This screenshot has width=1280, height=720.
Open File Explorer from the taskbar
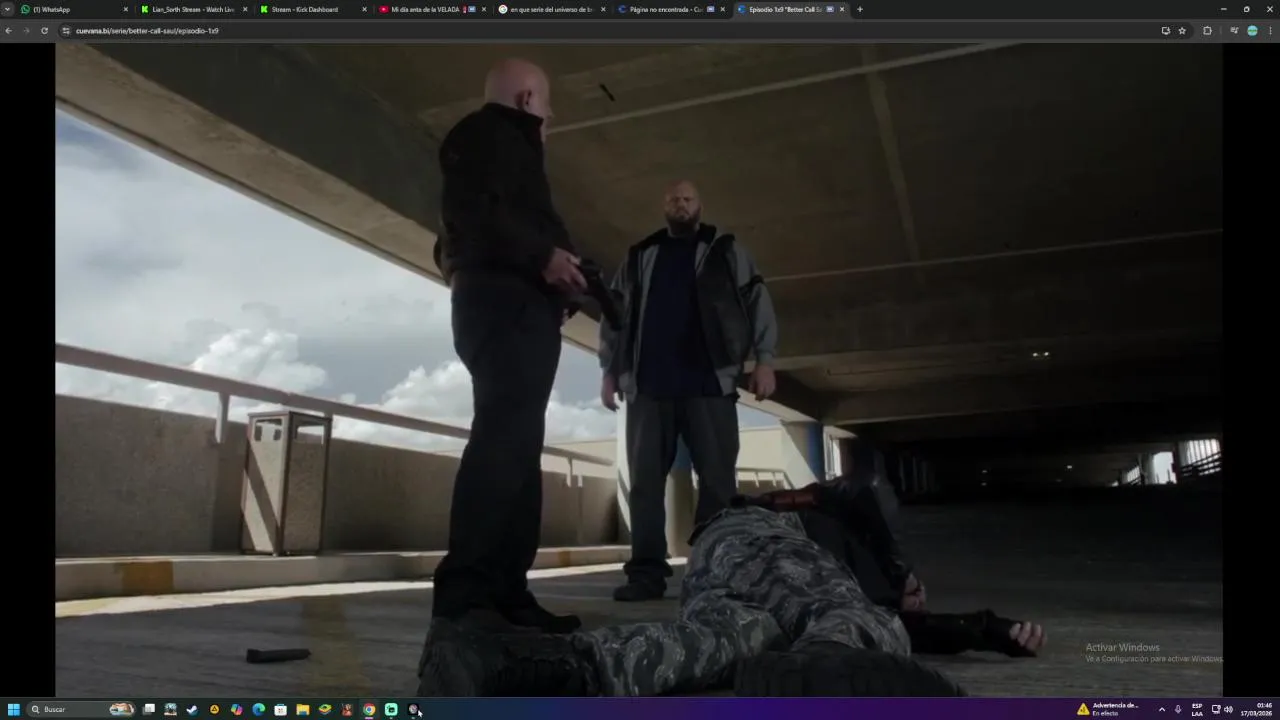coord(302,709)
